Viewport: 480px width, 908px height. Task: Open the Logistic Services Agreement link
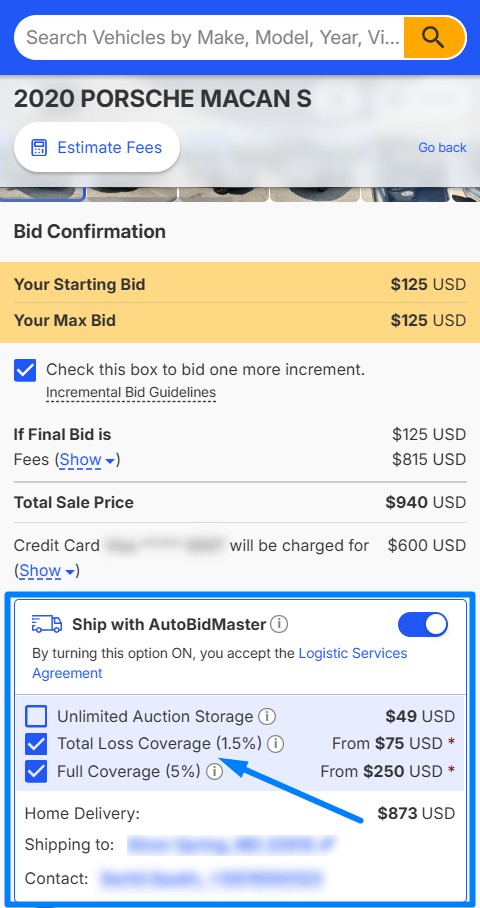point(219,663)
